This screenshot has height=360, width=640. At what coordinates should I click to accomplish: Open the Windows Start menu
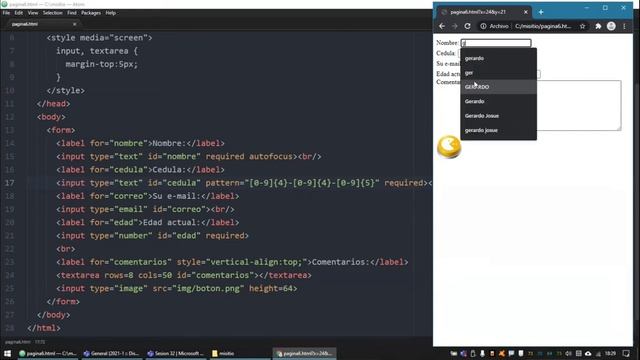[7, 353]
